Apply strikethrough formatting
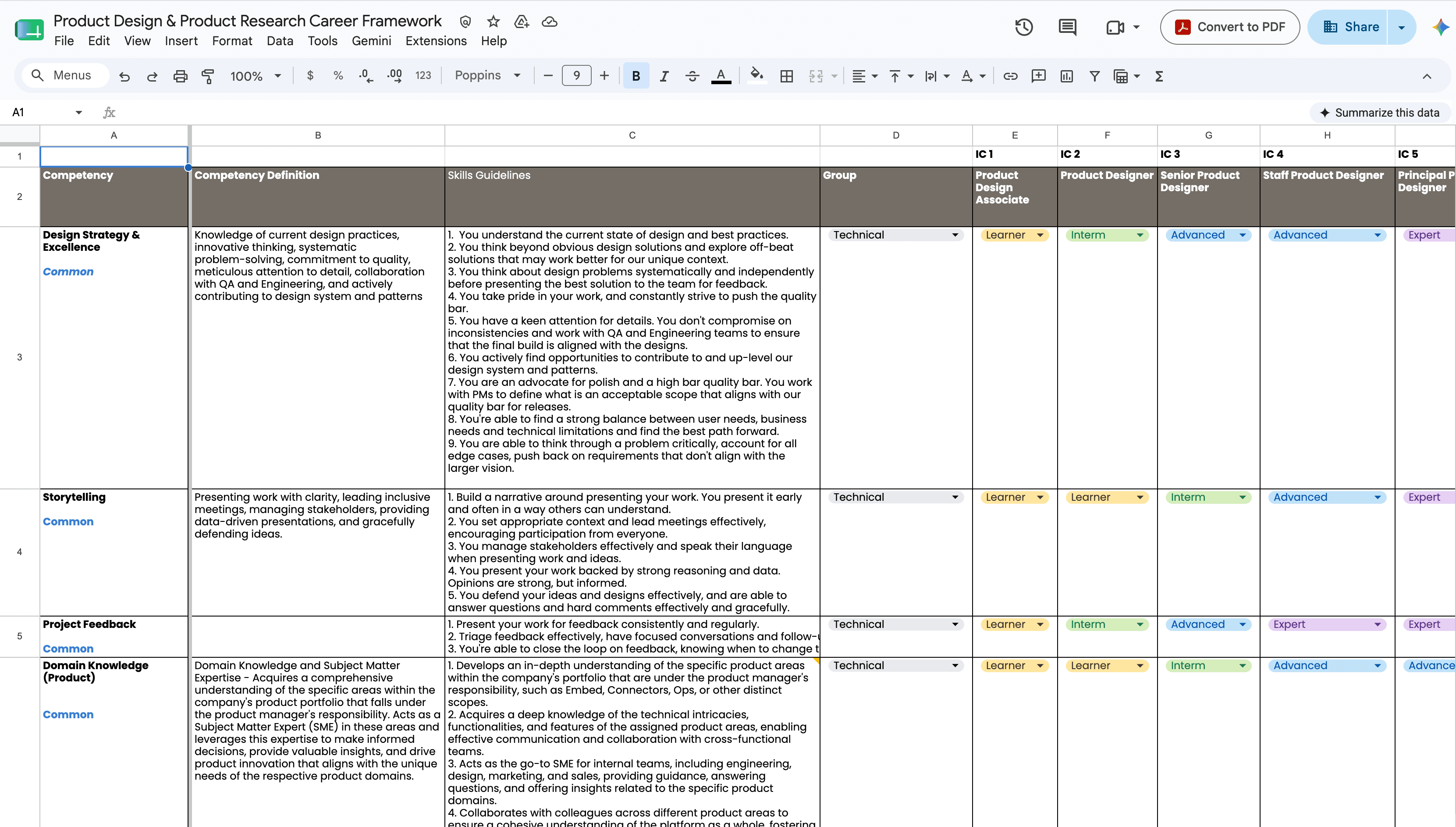Image resolution: width=1456 pixels, height=827 pixels. pos(692,76)
